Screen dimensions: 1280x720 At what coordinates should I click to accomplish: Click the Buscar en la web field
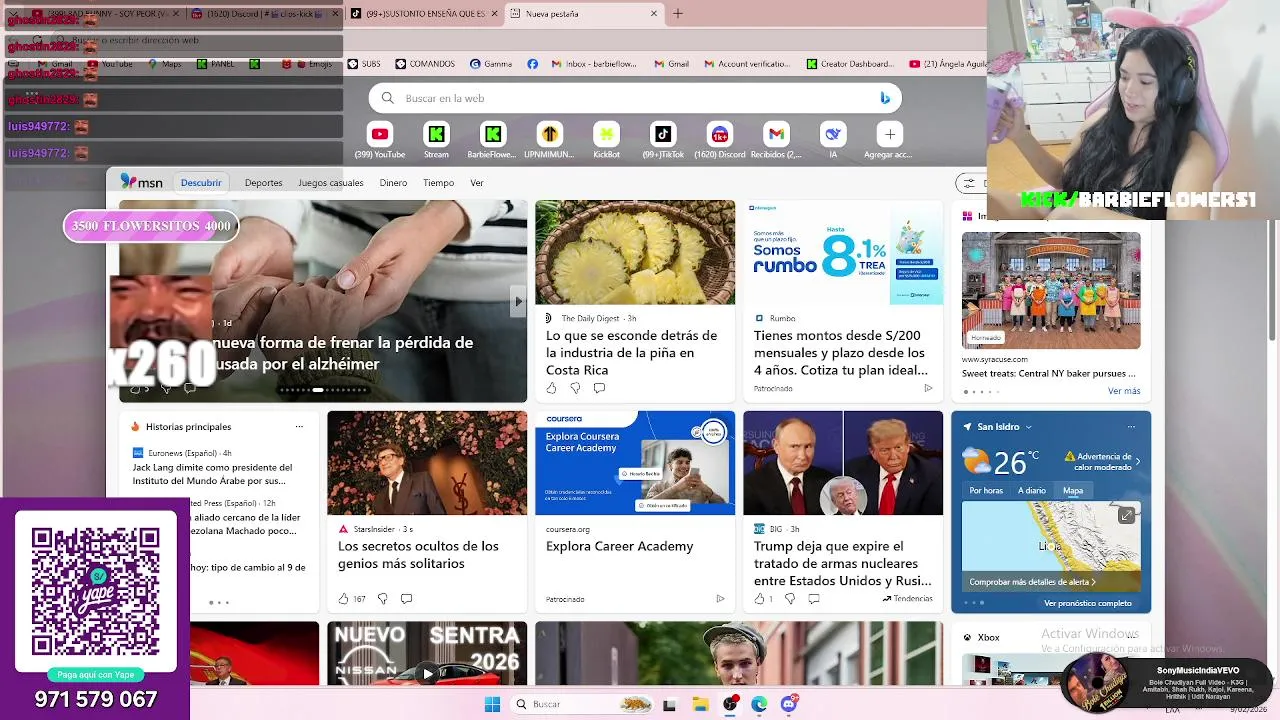point(635,98)
